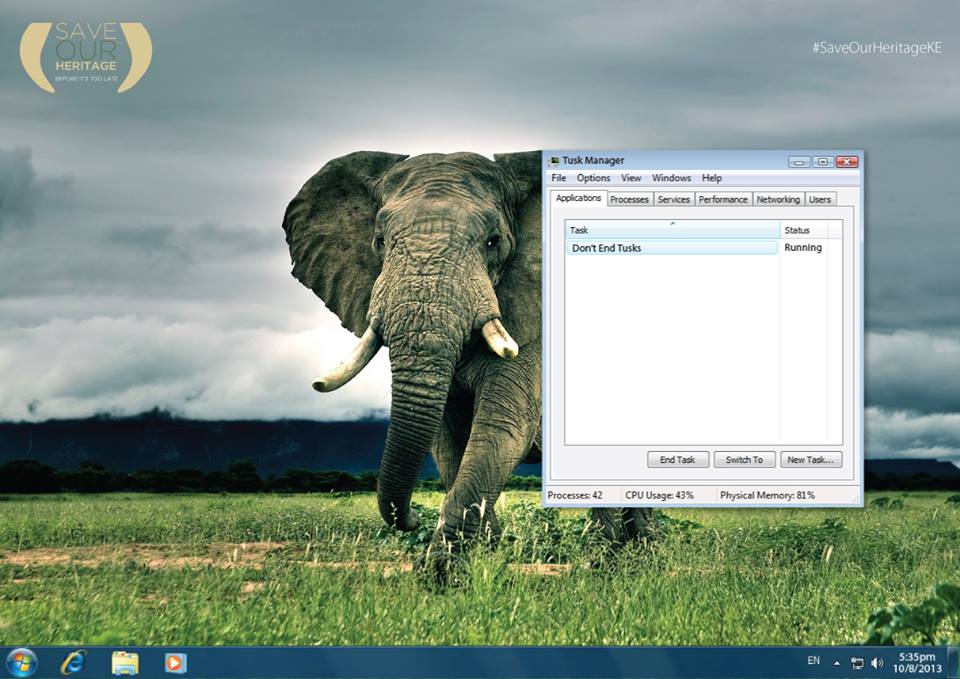Open Windows Media Player from taskbar

coord(175,662)
